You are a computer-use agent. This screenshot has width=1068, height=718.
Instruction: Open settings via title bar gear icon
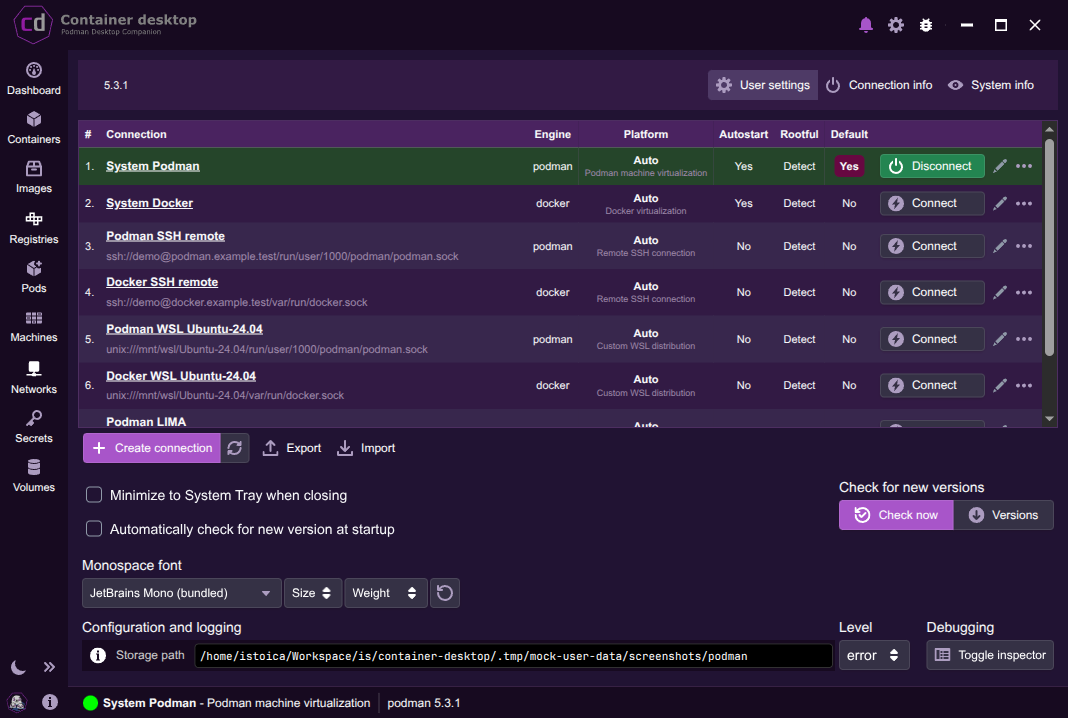tap(896, 25)
